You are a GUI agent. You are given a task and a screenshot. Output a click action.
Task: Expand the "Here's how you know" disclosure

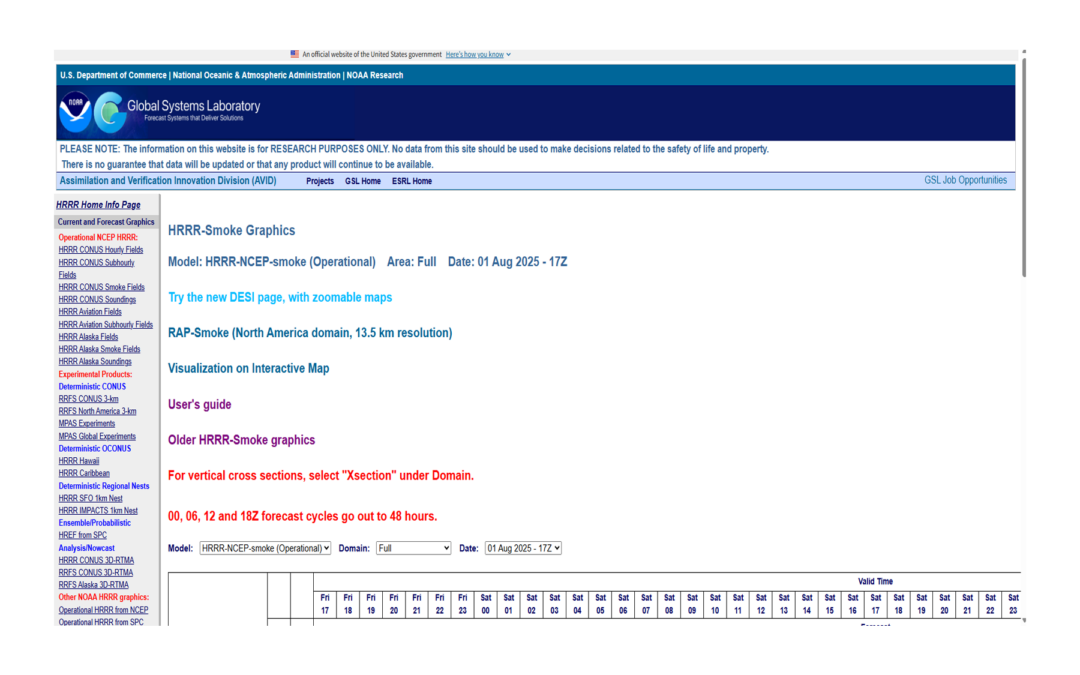pos(477,54)
